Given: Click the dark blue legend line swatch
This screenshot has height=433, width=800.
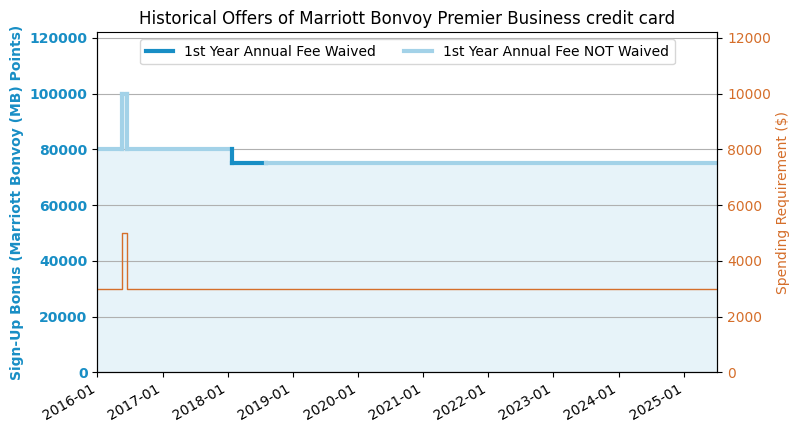Looking at the screenshot, I should [x=159, y=51].
